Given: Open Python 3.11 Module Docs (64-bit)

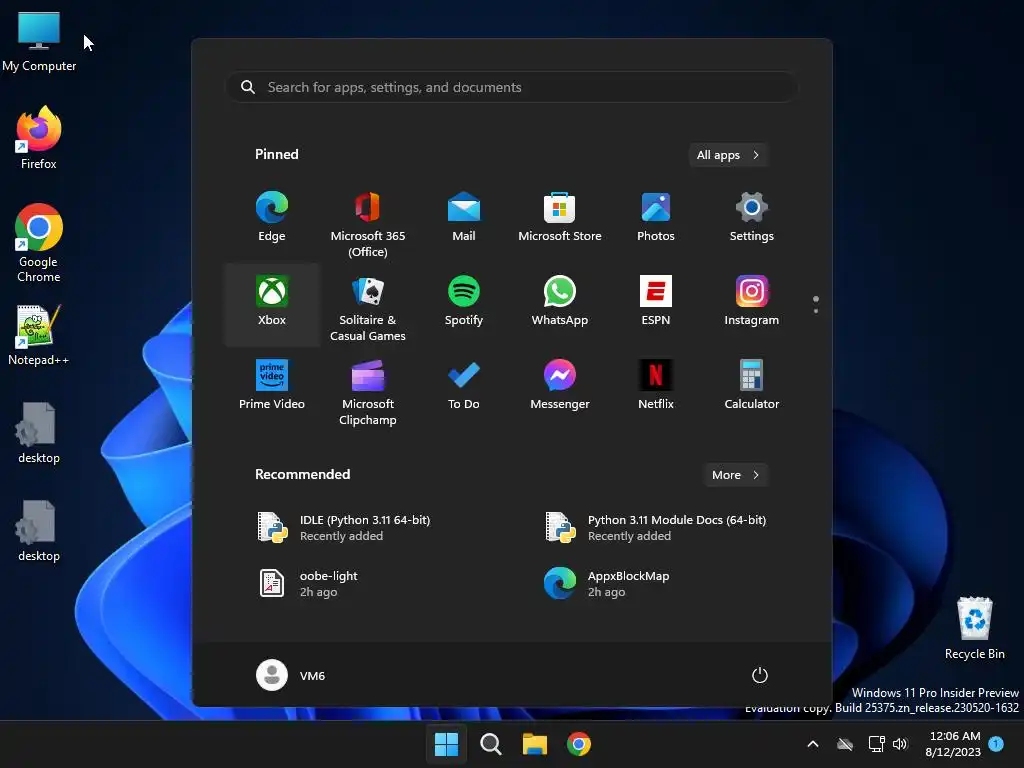Looking at the screenshot, I should pyautogui.click(x=655, y=528).
